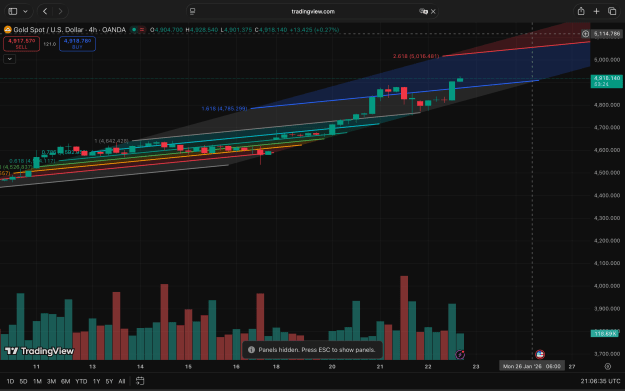Screen dimensions: 625x391
Task: Click the US flag economic event marker
Action: tap(540, 354)
